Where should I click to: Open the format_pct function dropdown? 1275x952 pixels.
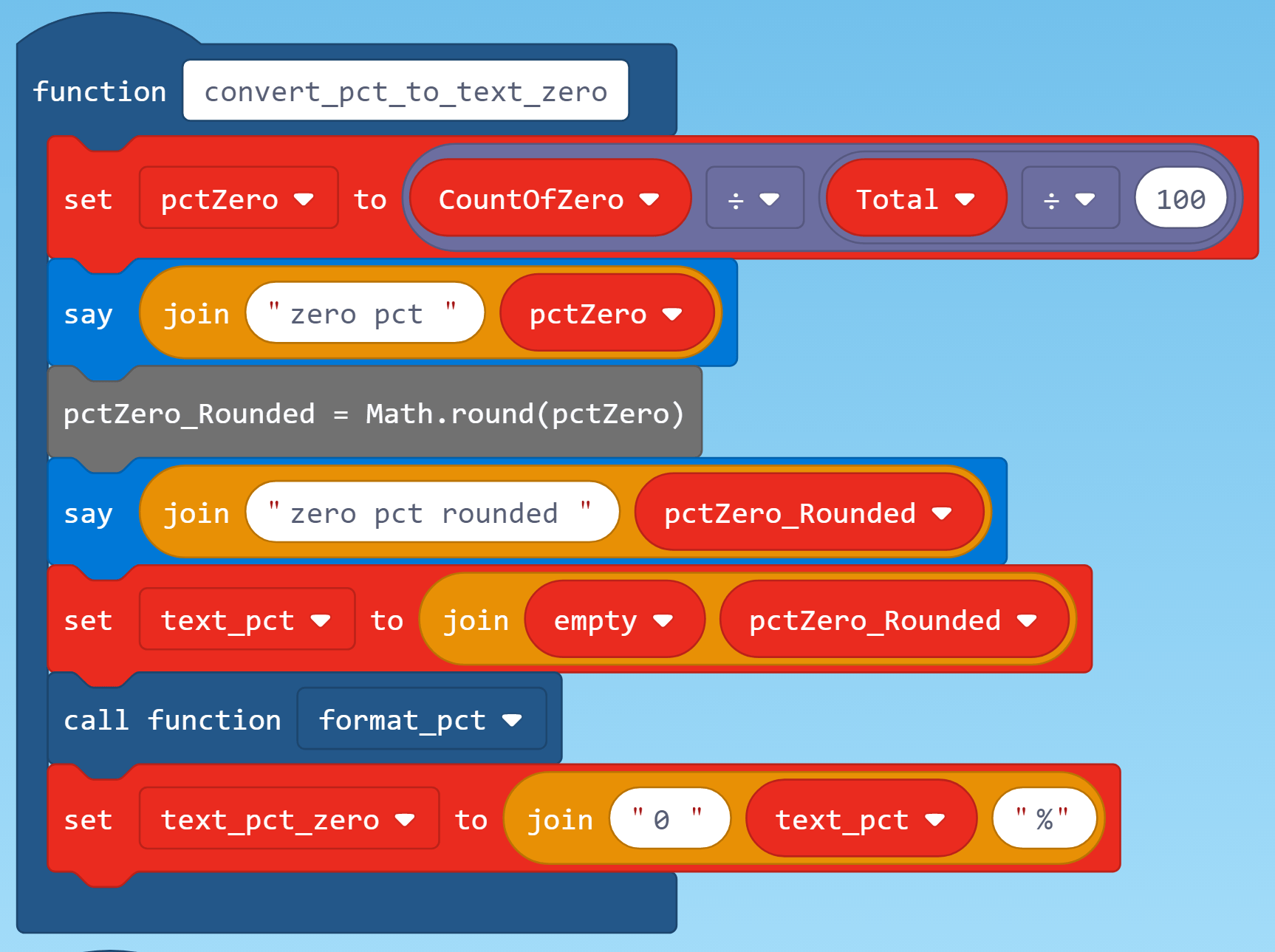point(421,719)
